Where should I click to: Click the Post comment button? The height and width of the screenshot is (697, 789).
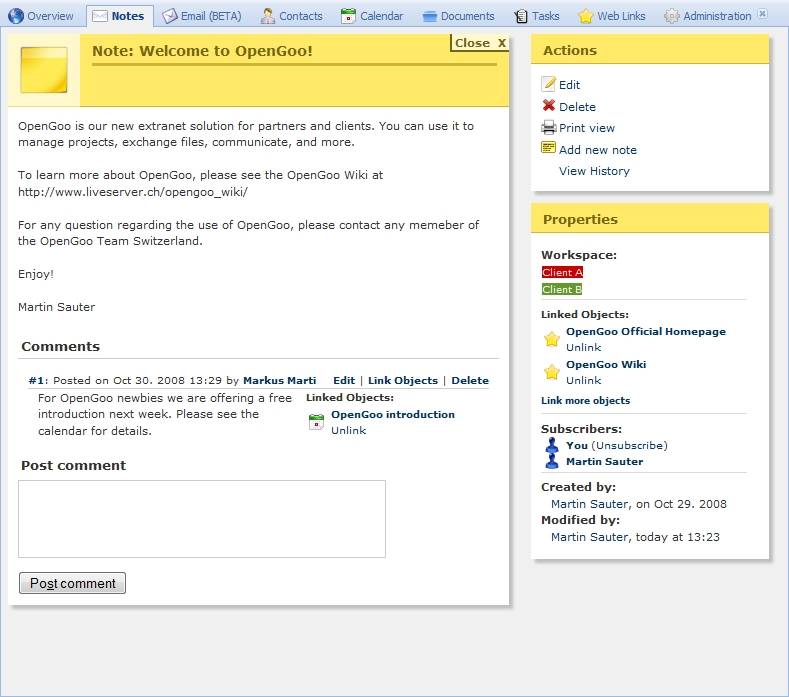pos(72,583)
